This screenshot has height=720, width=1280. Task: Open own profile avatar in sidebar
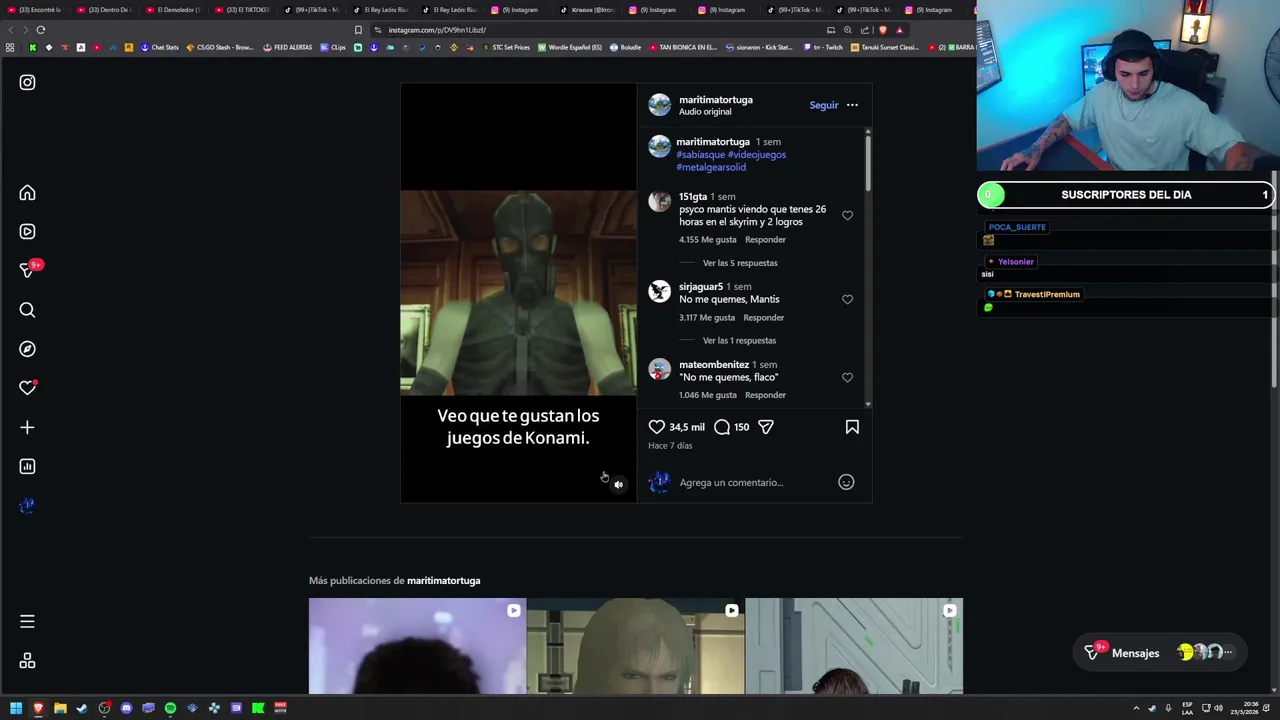27,505
